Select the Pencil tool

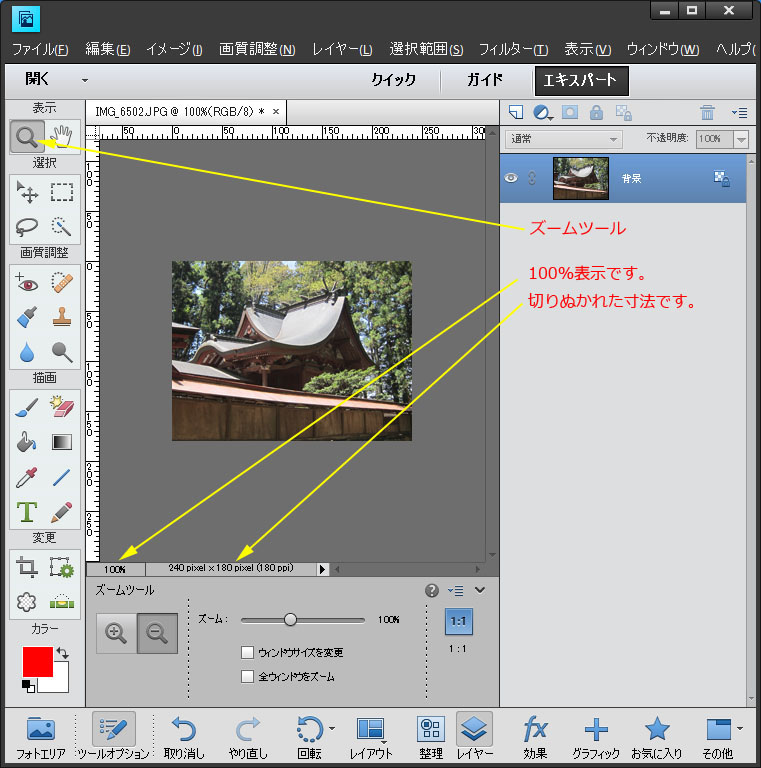point(62,512)
